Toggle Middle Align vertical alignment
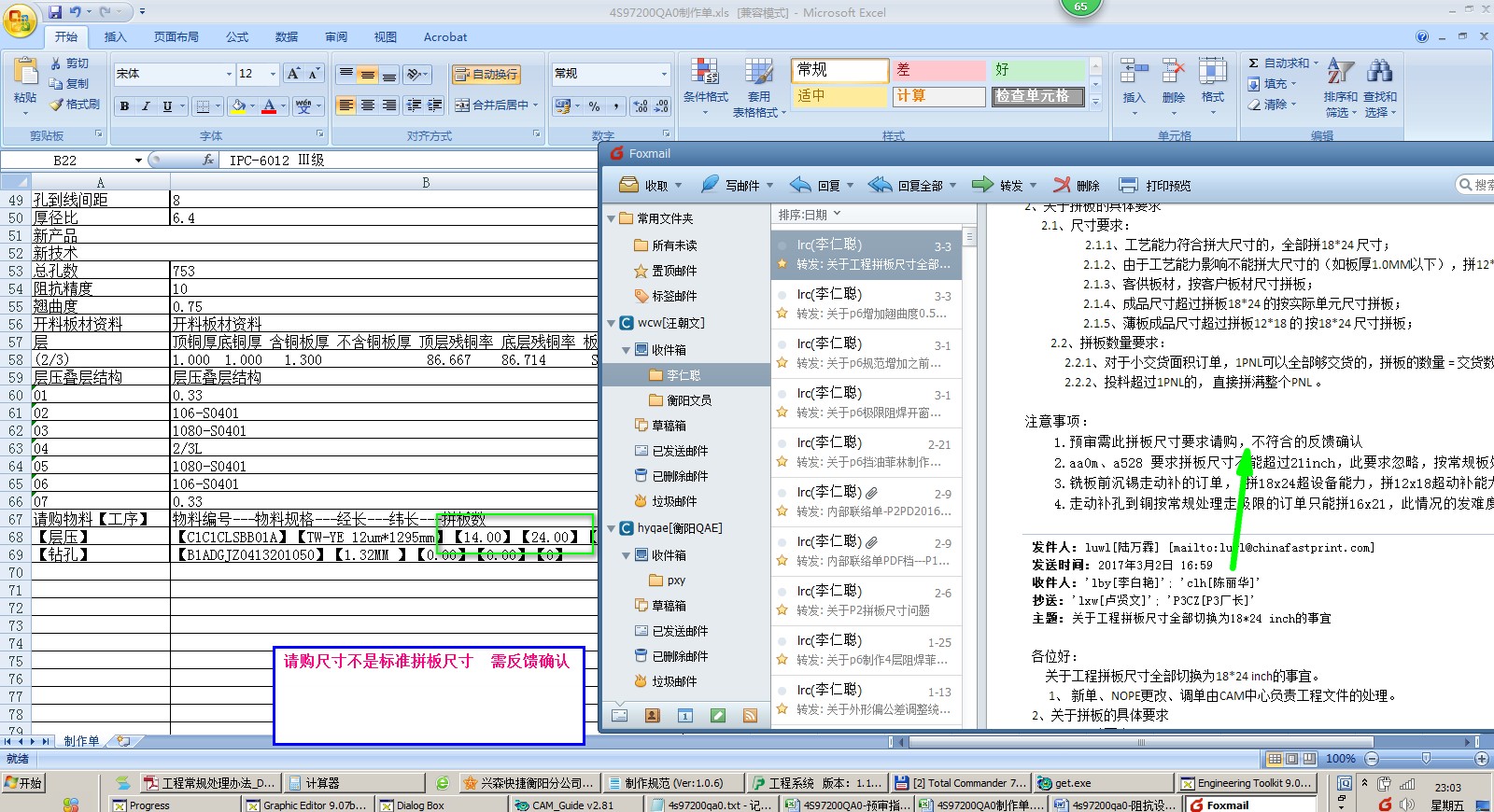The width and height of the screenshot is (1494, 812). [368, 74]
